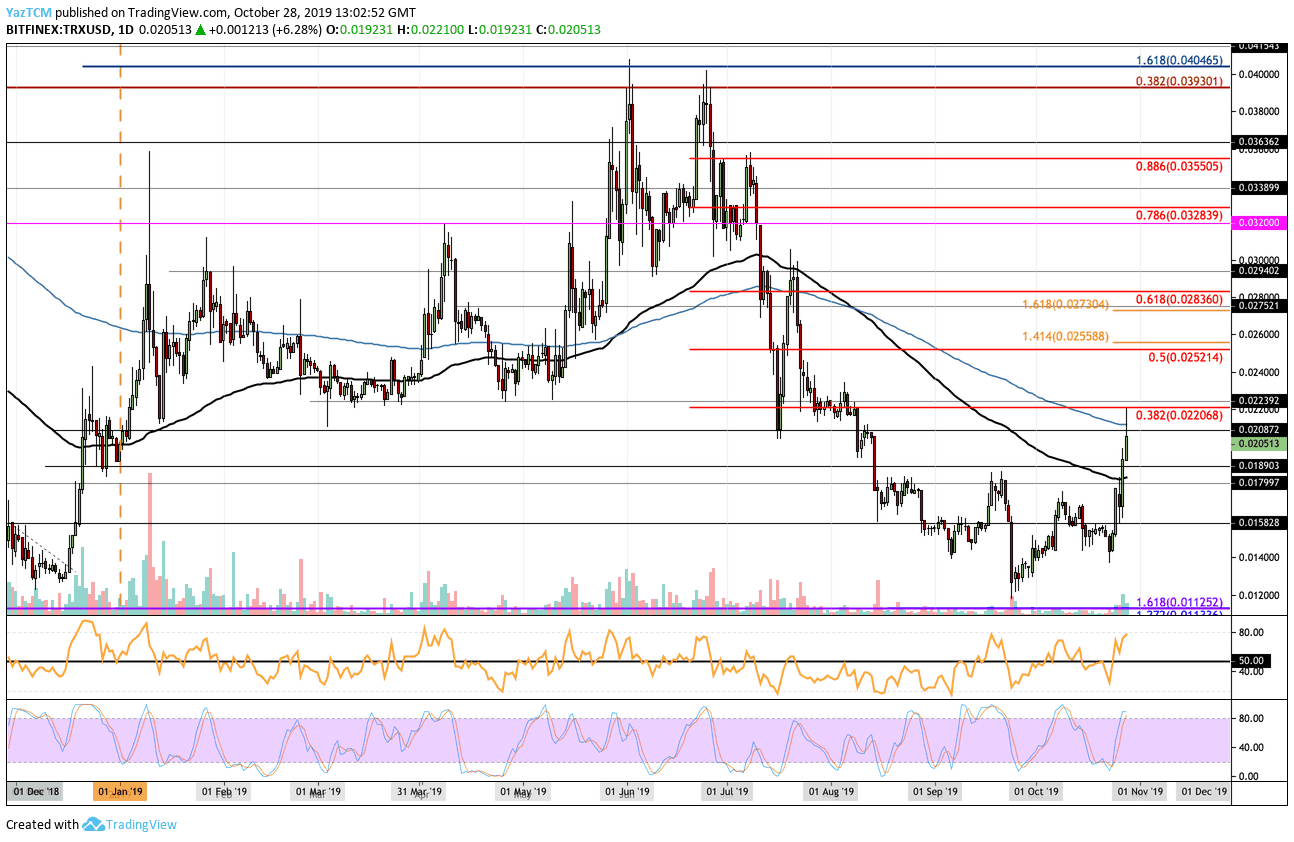
Task: Click the 0.786(0.032839) Fibonacci label
Action: click(x=1177, y=216)
